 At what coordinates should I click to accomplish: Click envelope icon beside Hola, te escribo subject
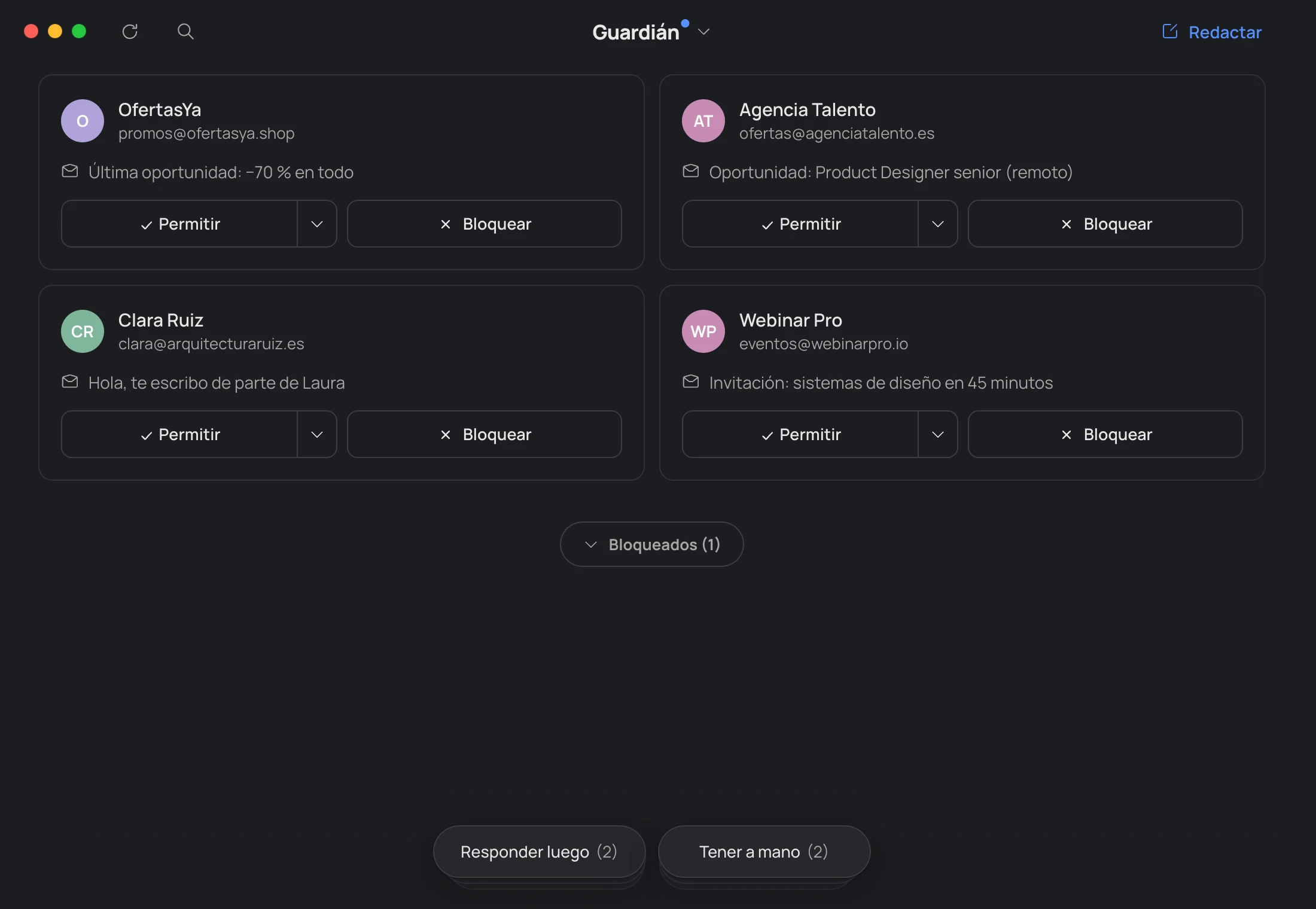click(70, 382)
